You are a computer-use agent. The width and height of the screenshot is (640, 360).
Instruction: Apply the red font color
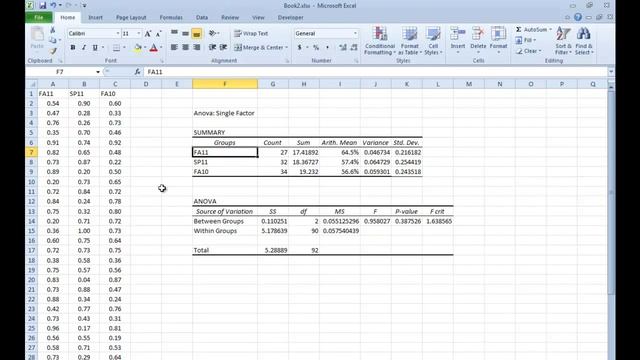[x=153, y=48]
